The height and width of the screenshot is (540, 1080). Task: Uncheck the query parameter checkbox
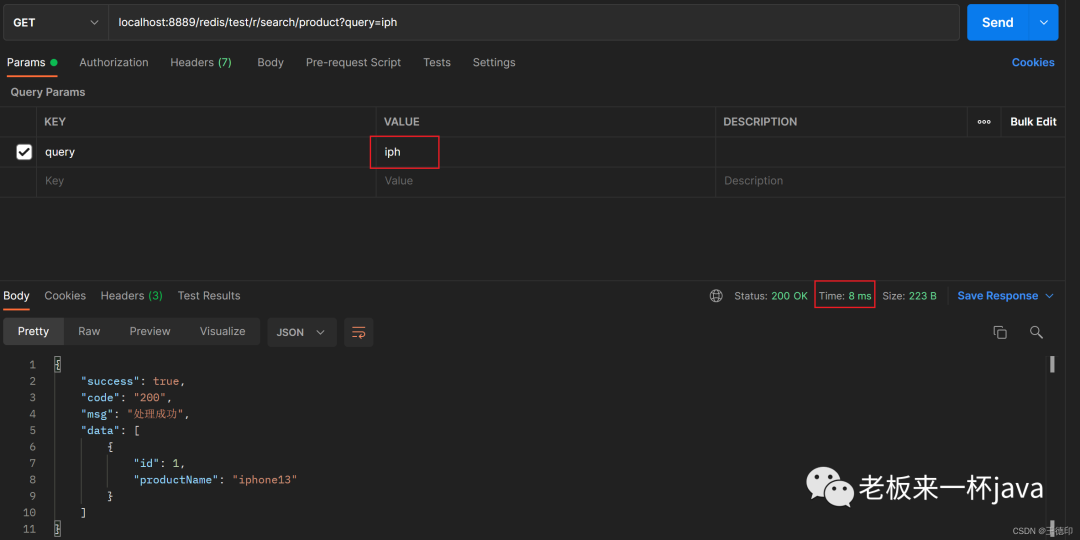24,152
